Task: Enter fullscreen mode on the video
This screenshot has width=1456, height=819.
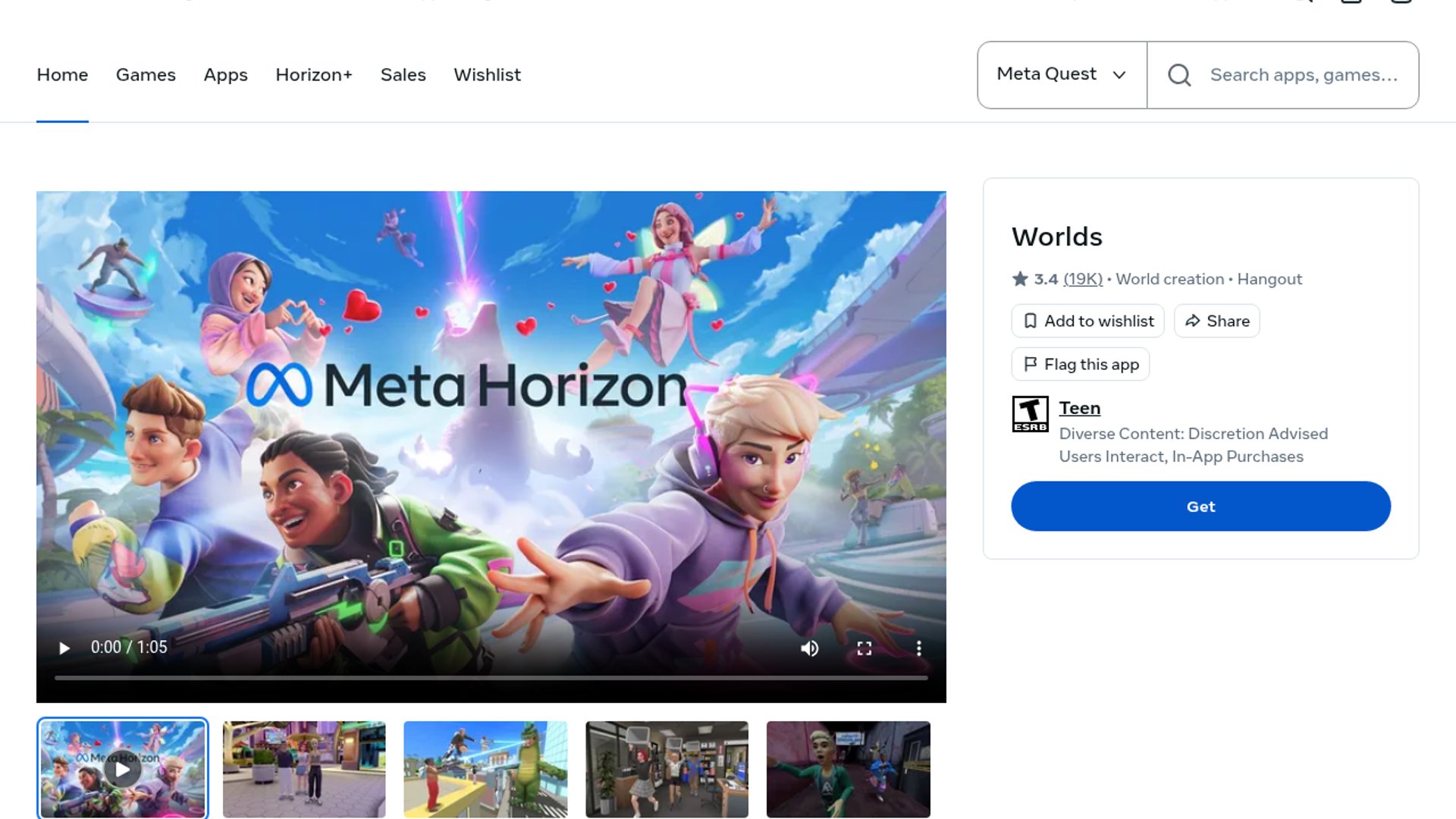Action: pos(864,648)
